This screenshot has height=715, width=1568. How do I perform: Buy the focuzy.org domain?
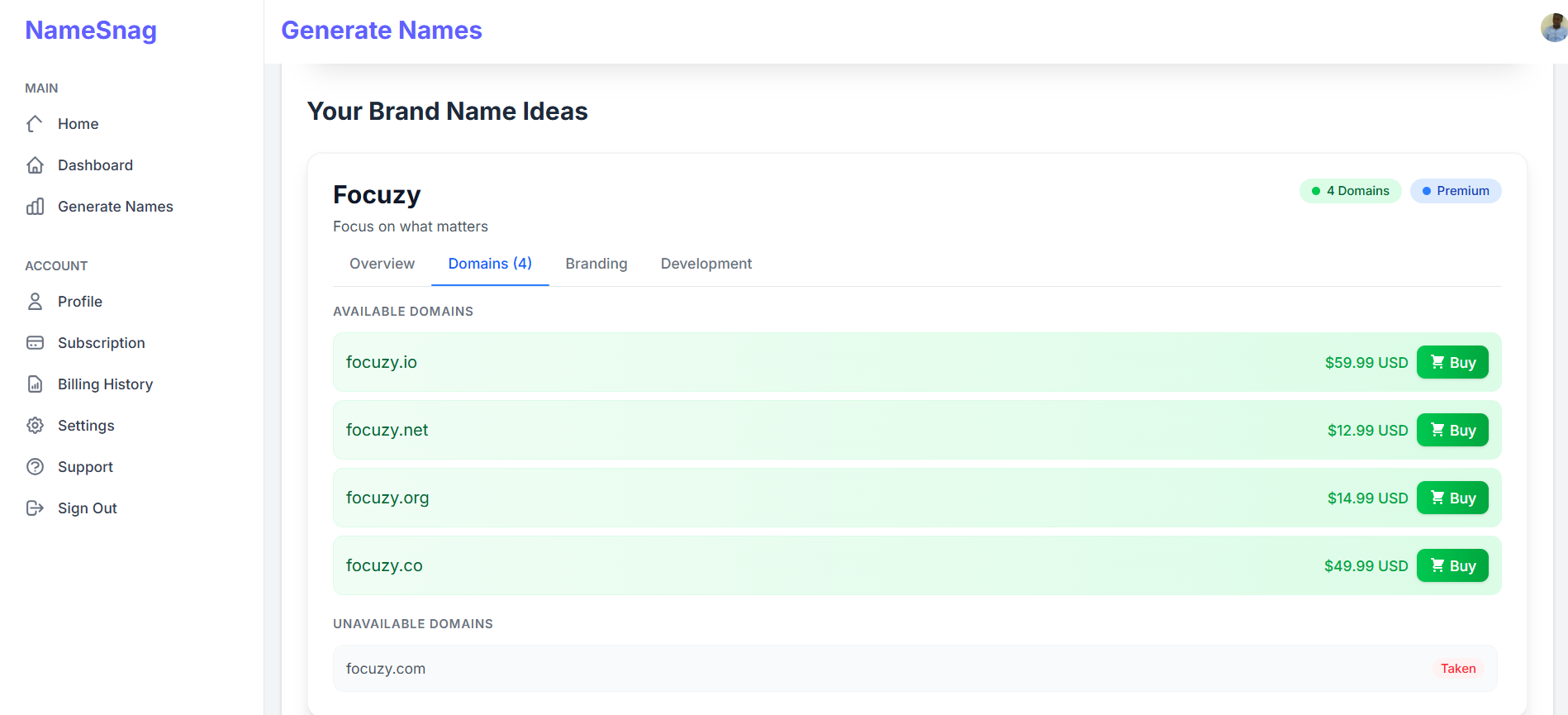click(1452, 498)
